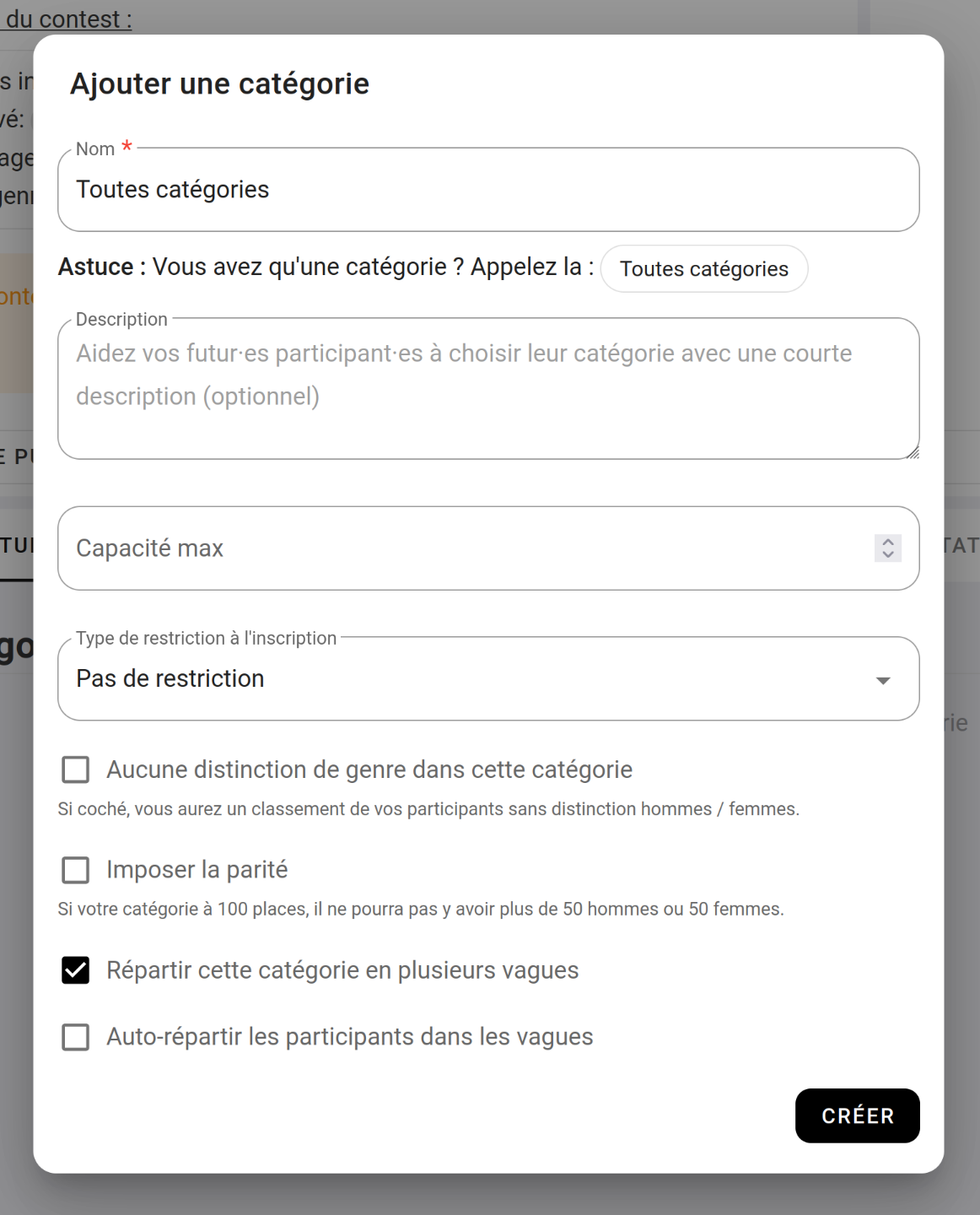Uncheck 'Répartir cette catégorie en plusieurs vagues'
The height and width of the screenshot is (1215, 980).
tap(76, 970)
